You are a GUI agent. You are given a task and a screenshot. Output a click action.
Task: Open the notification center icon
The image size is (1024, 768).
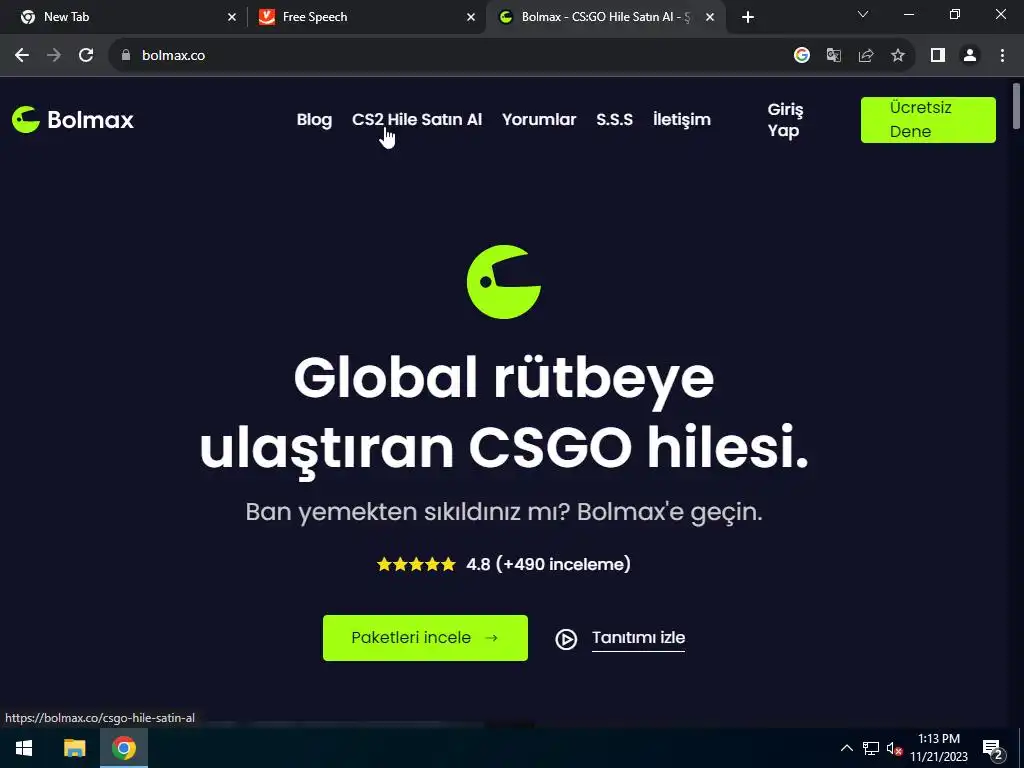[992, 748]
